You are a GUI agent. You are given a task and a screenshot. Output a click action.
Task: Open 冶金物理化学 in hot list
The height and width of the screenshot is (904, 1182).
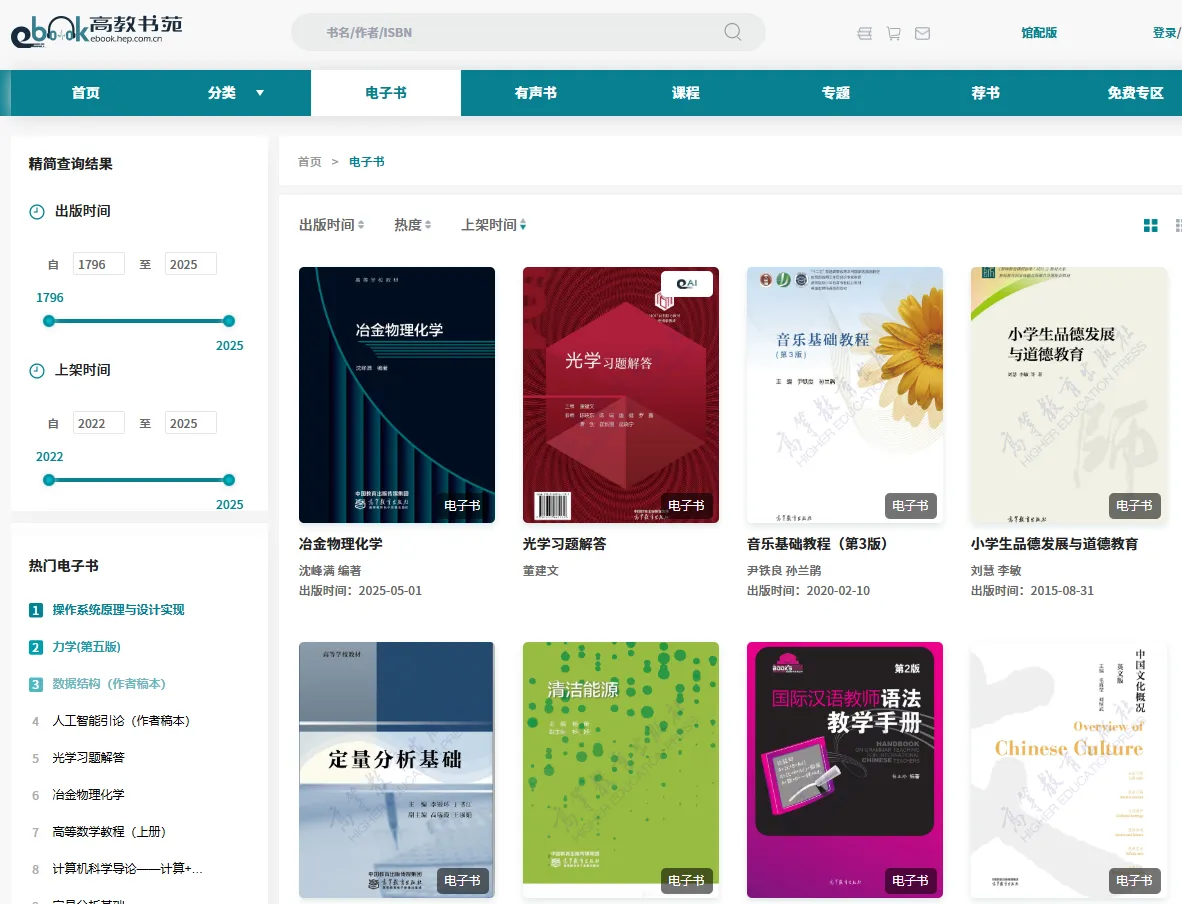pyautogui.click(x=88, y=795)
